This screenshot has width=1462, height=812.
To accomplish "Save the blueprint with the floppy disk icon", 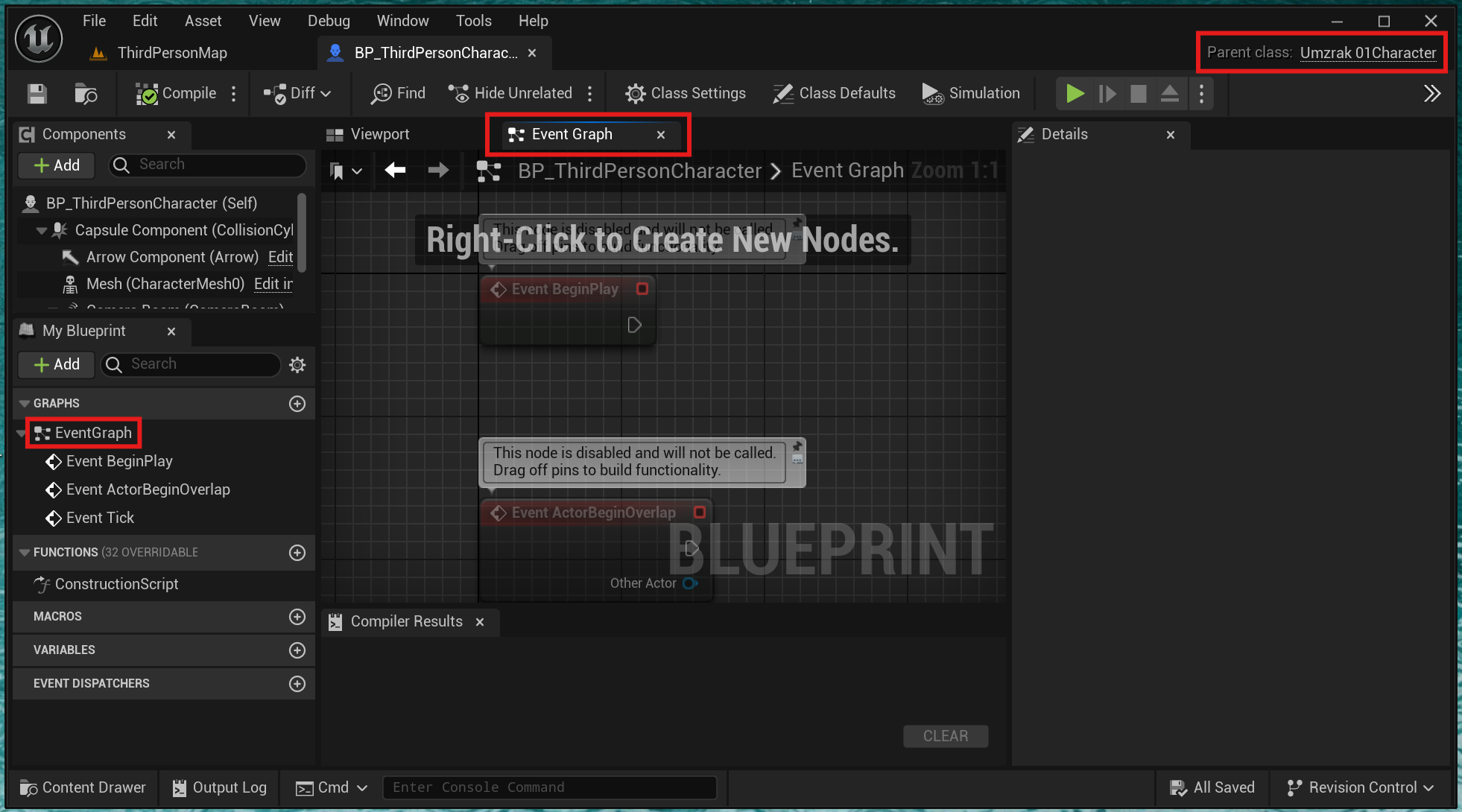I will [x=37, y=94].
